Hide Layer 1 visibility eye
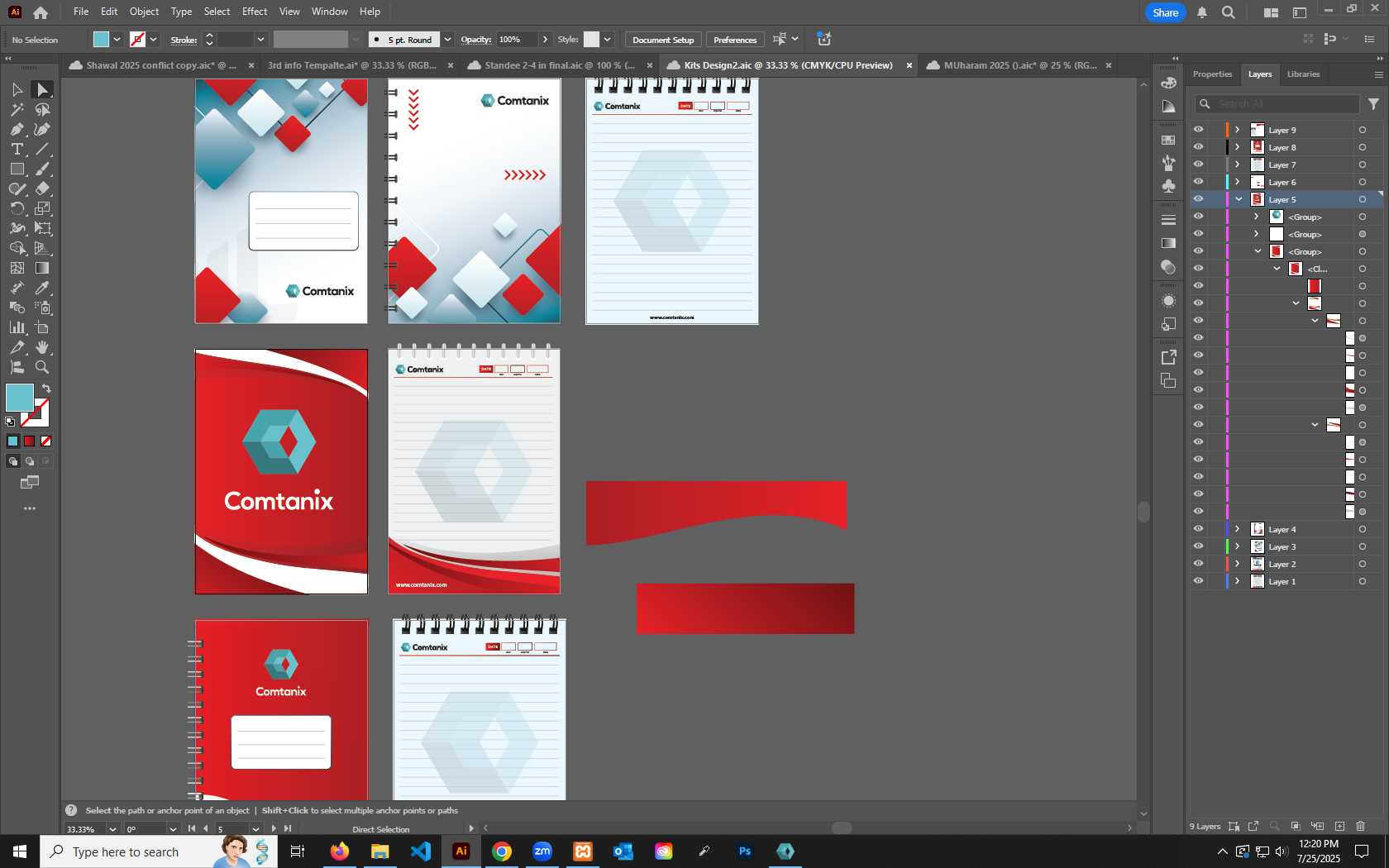This screenshot has height=868, width=1389. coord(1198,581)
